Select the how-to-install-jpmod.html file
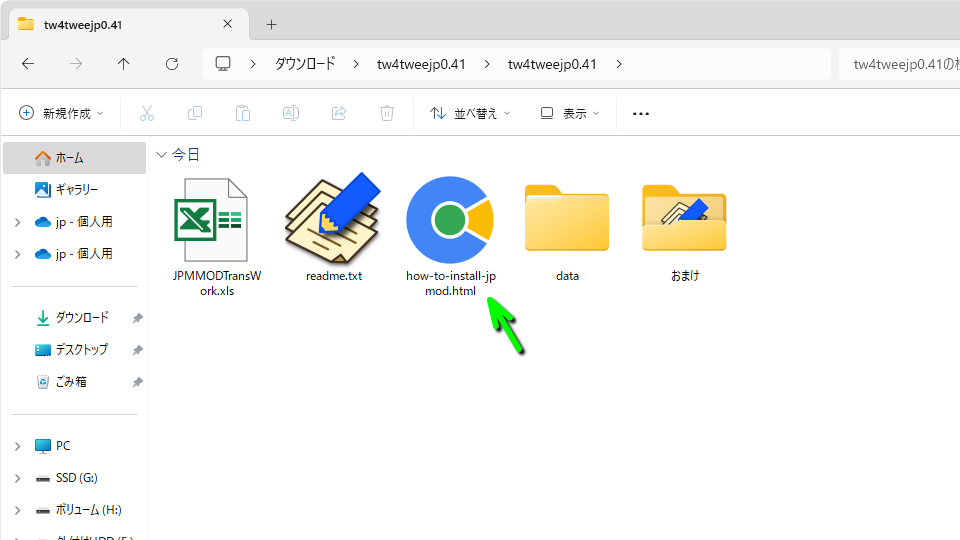960x540 pixels. pos(451,237)
